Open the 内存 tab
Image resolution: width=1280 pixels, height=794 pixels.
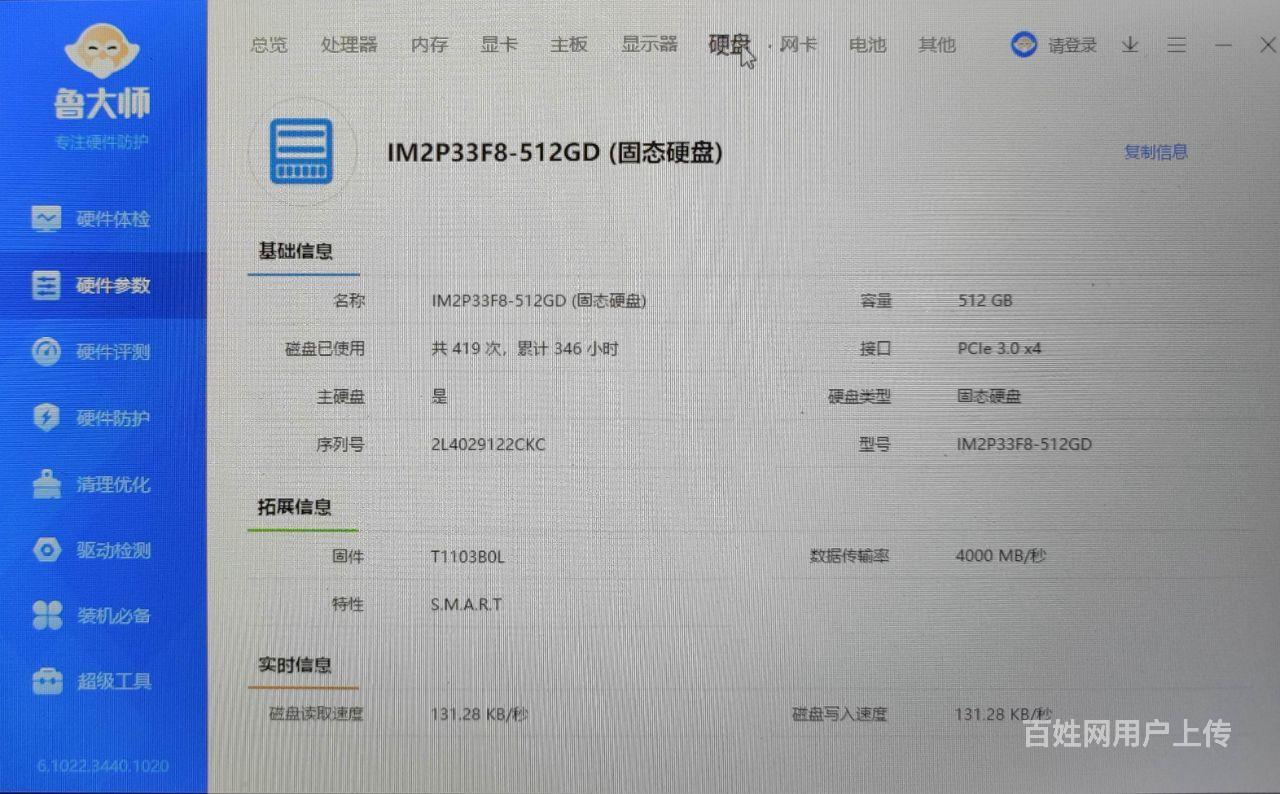coord(429,45)
